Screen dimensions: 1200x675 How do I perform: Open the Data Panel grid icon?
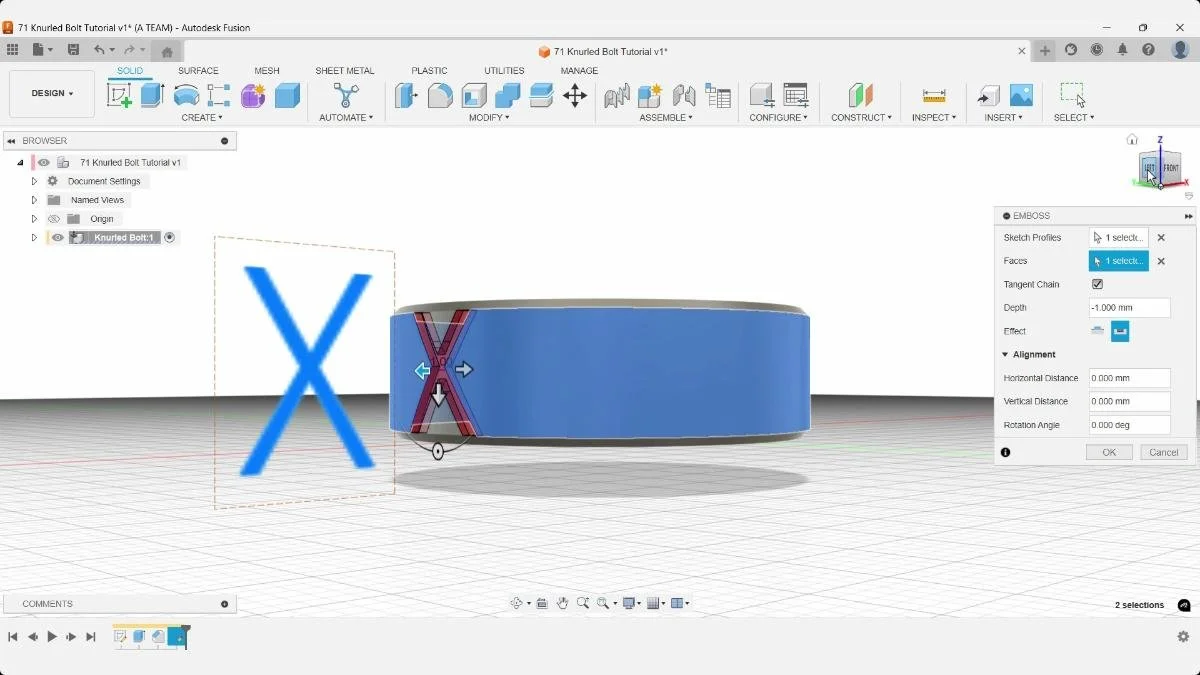[12, 50]
